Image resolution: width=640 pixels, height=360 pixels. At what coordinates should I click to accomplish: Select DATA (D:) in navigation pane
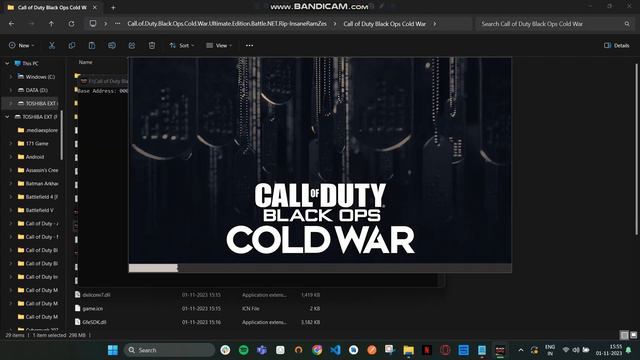(36, 90)
